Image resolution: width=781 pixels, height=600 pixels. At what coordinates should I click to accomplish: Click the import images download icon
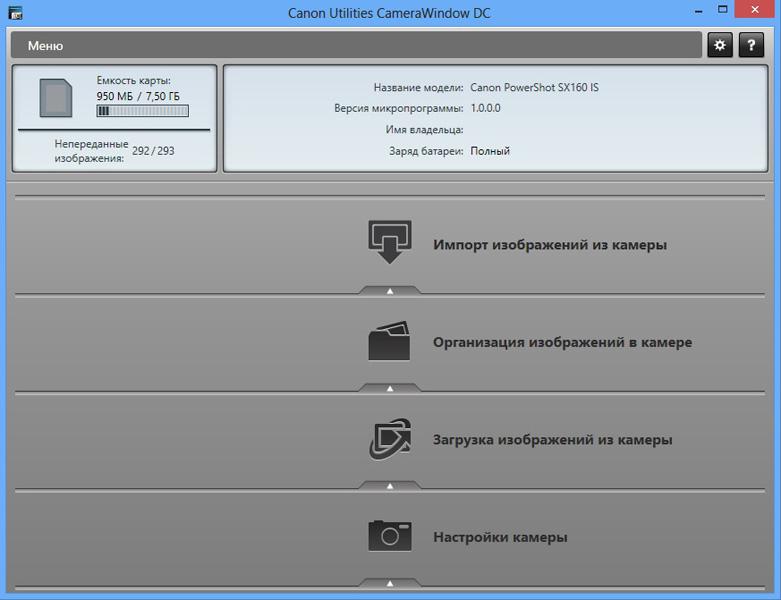pos(389,242)
